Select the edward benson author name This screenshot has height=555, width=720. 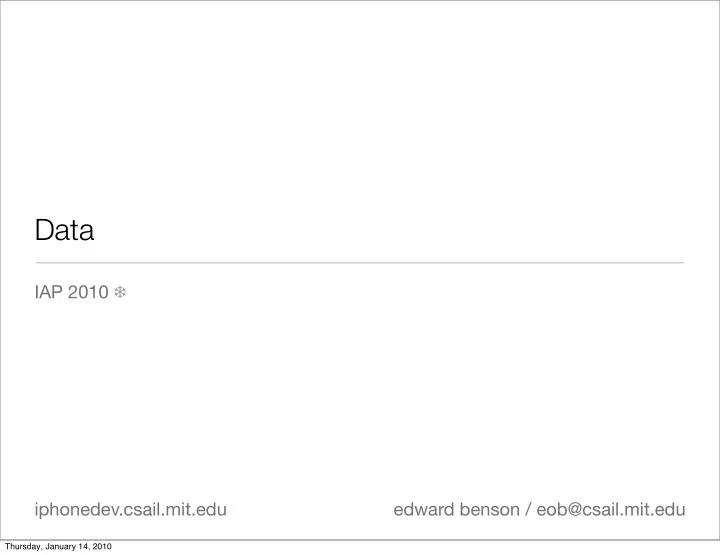coord(456,510)
